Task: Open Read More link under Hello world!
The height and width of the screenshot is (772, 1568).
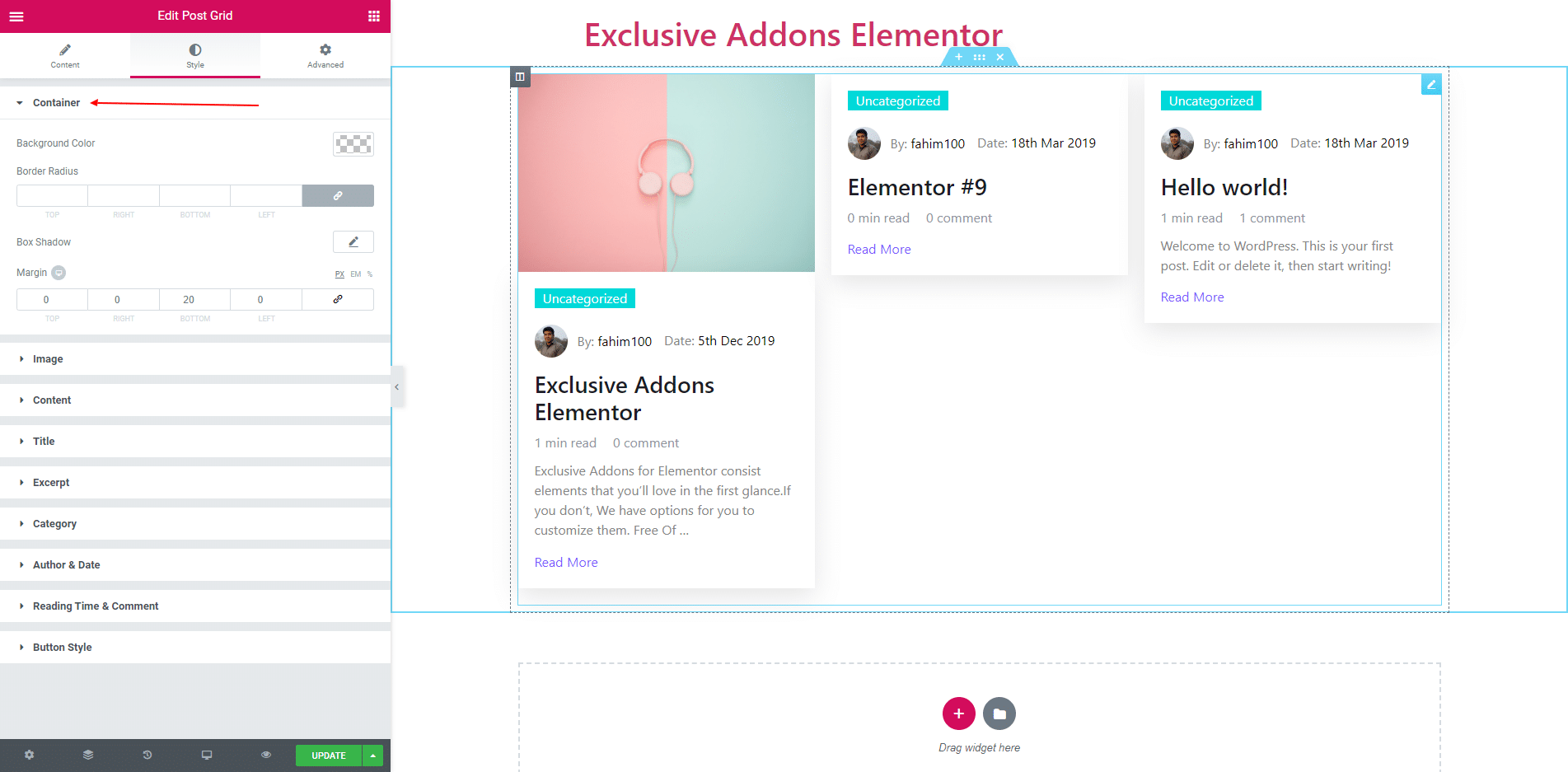Action: [x=1192, y=297]
